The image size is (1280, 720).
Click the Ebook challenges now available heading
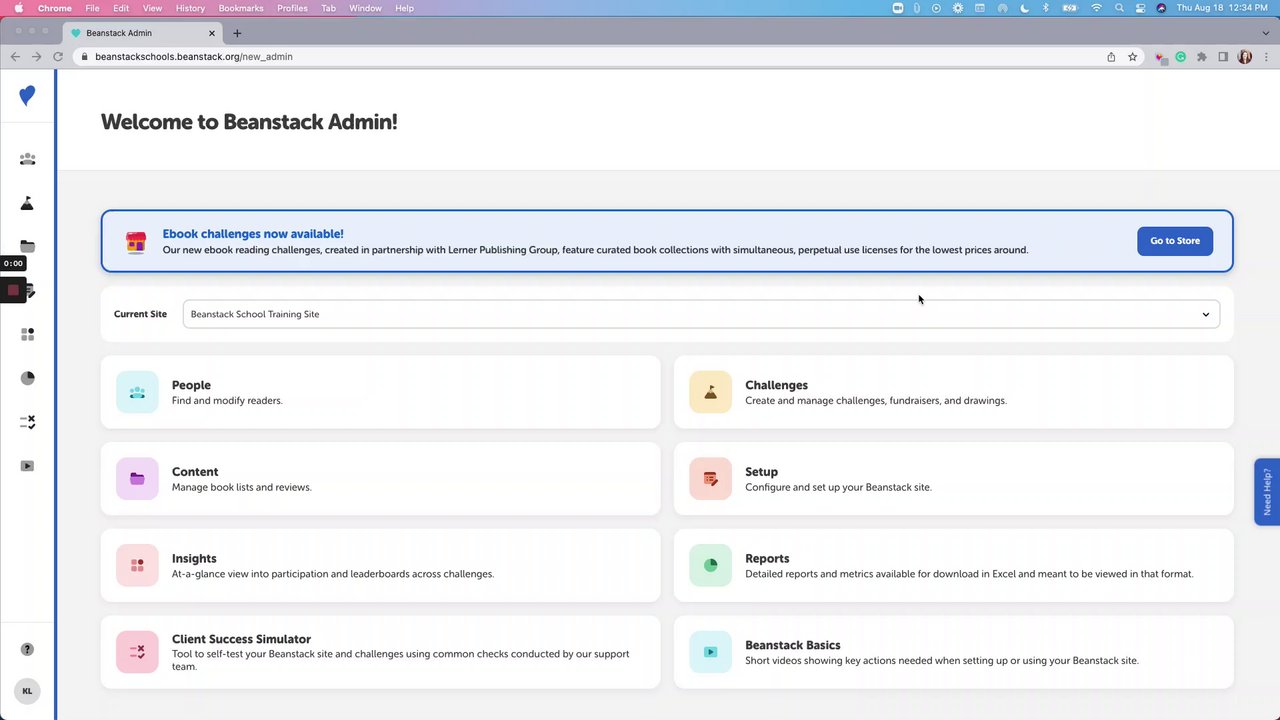coord(253,234)
